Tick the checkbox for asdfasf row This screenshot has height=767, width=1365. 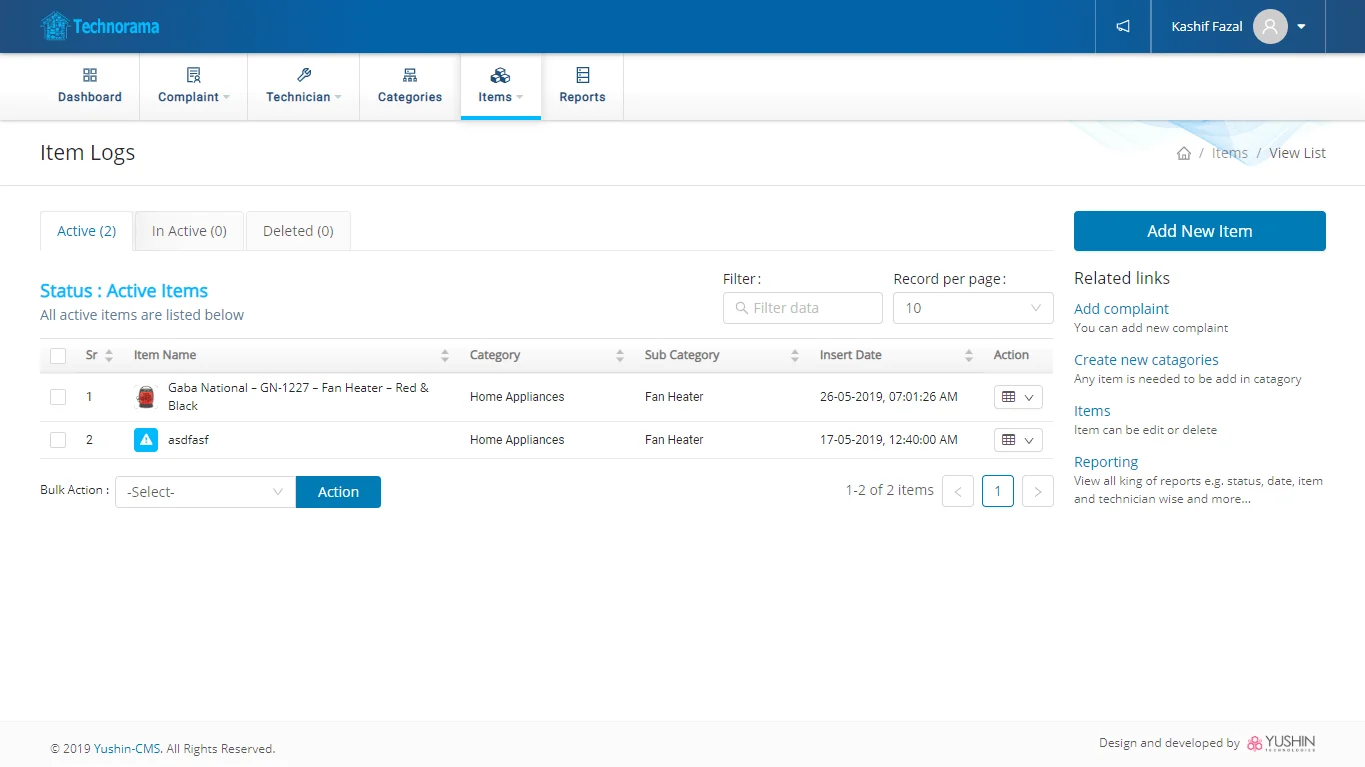58,440
